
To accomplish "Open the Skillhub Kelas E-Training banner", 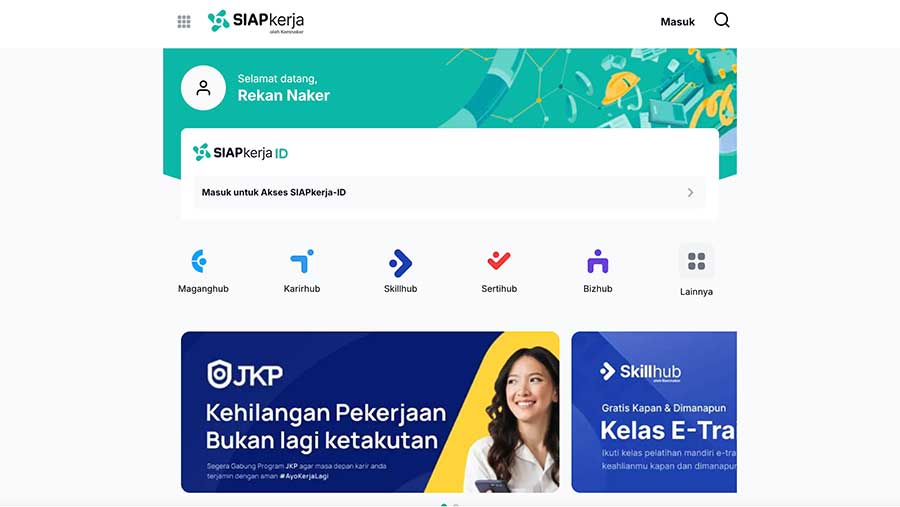I will [x=654, y=412].
